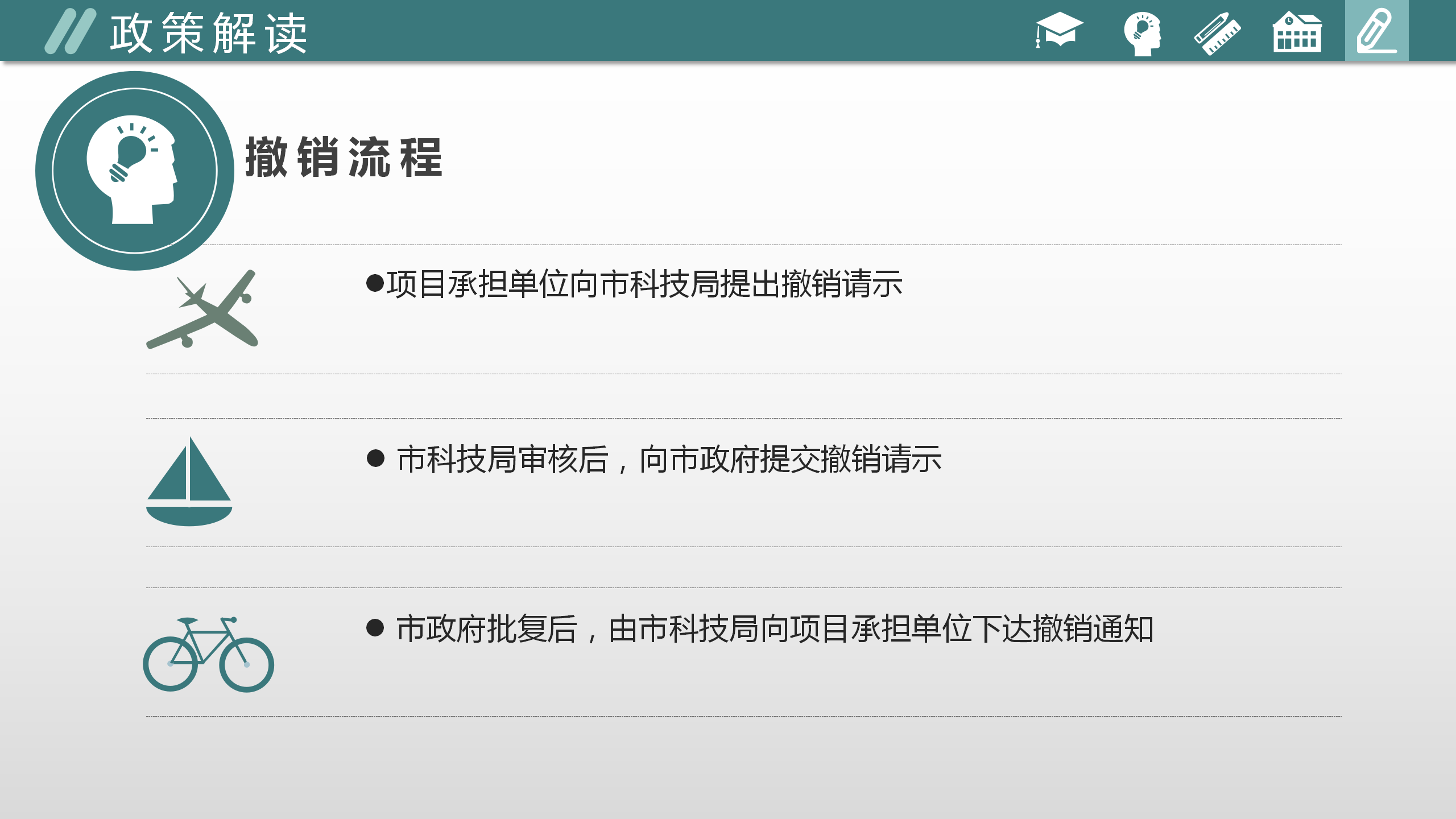This screenshot has width=1456, height=819.
Task: Click the pencil and ruler icon
Action: 1217,33
